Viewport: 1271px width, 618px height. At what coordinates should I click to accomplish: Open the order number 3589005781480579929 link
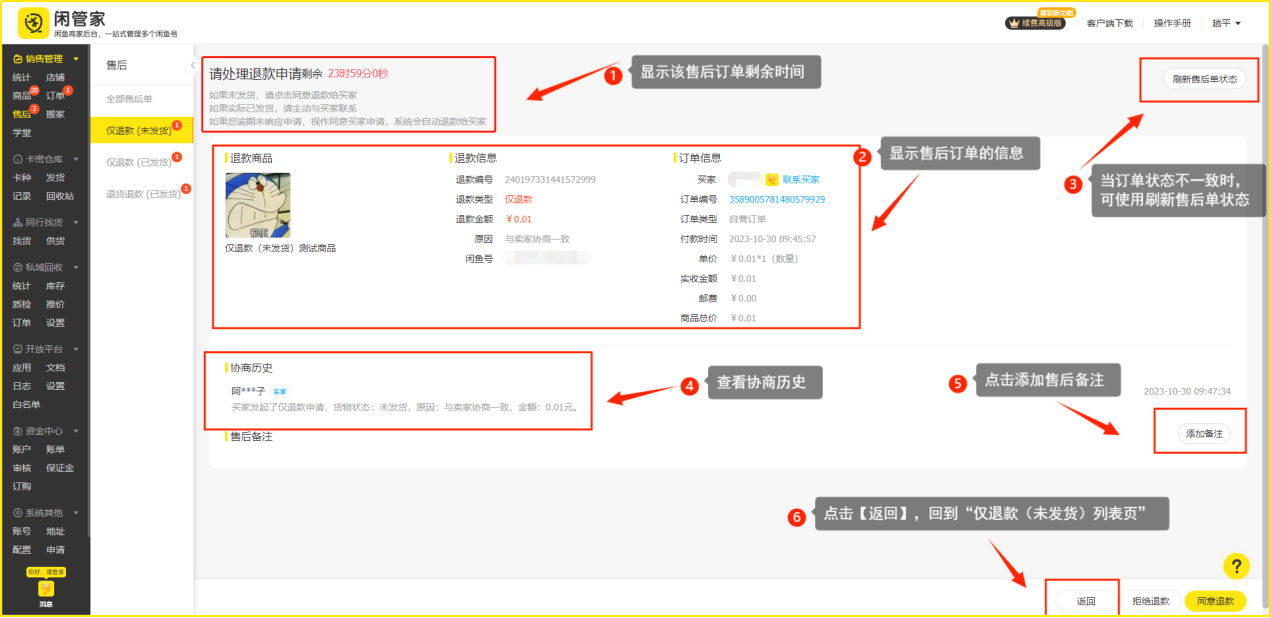point(776,199)
